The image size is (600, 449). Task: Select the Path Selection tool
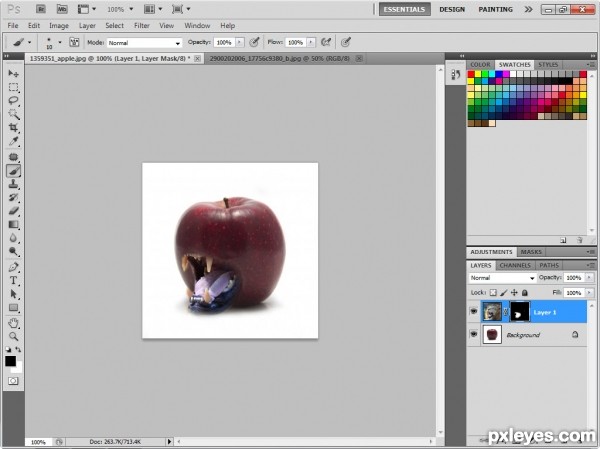(13, 294)
